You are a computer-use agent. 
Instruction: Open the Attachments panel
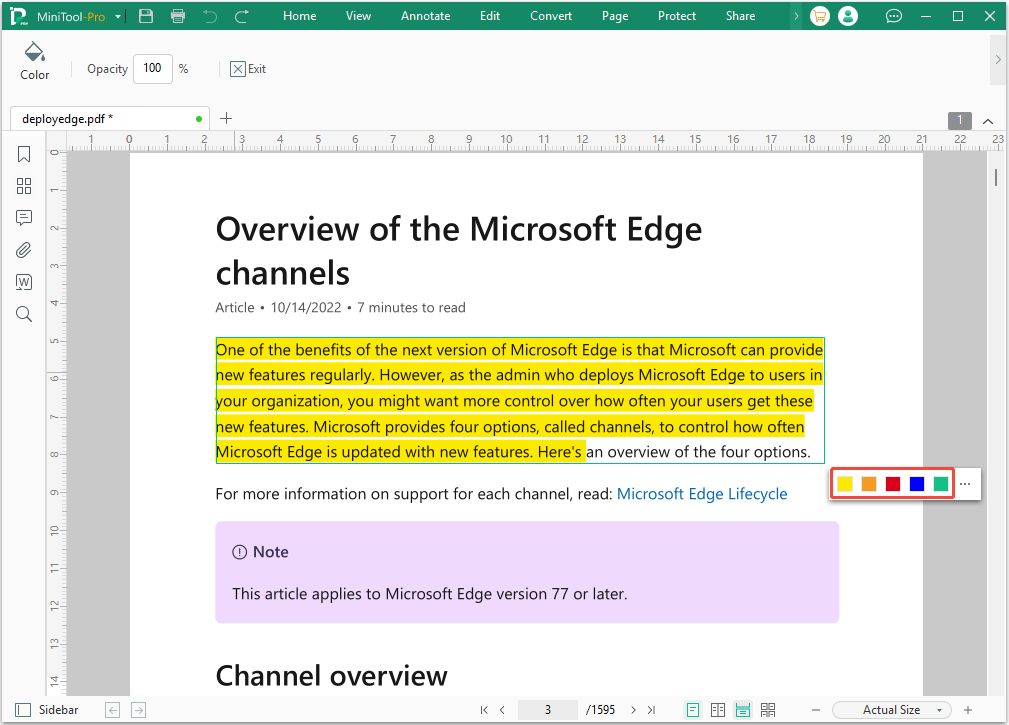point(24,250)
